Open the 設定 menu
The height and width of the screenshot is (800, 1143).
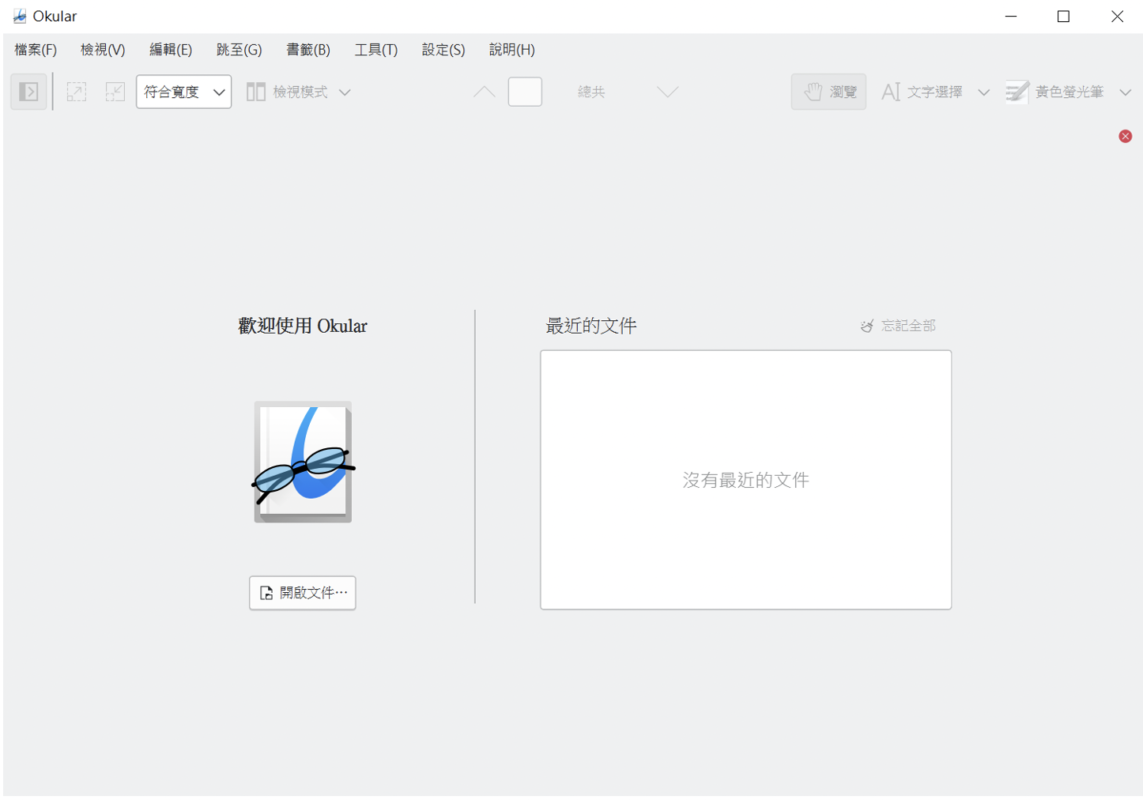(442, 49)
